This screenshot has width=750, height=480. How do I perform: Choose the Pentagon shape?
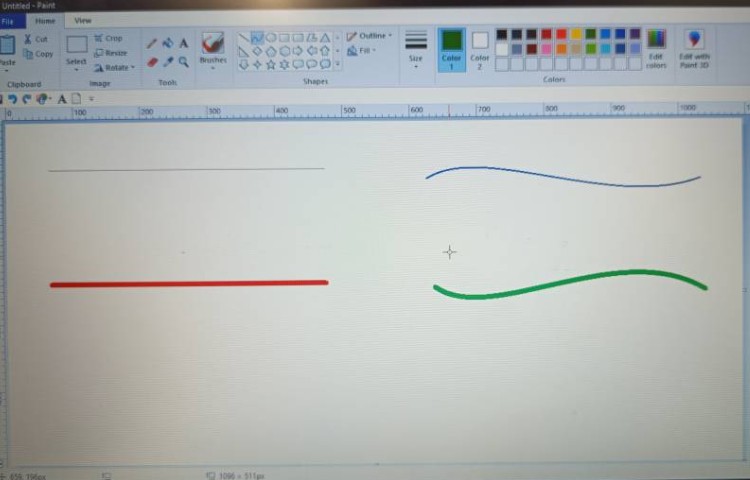[x=271, y=51]
